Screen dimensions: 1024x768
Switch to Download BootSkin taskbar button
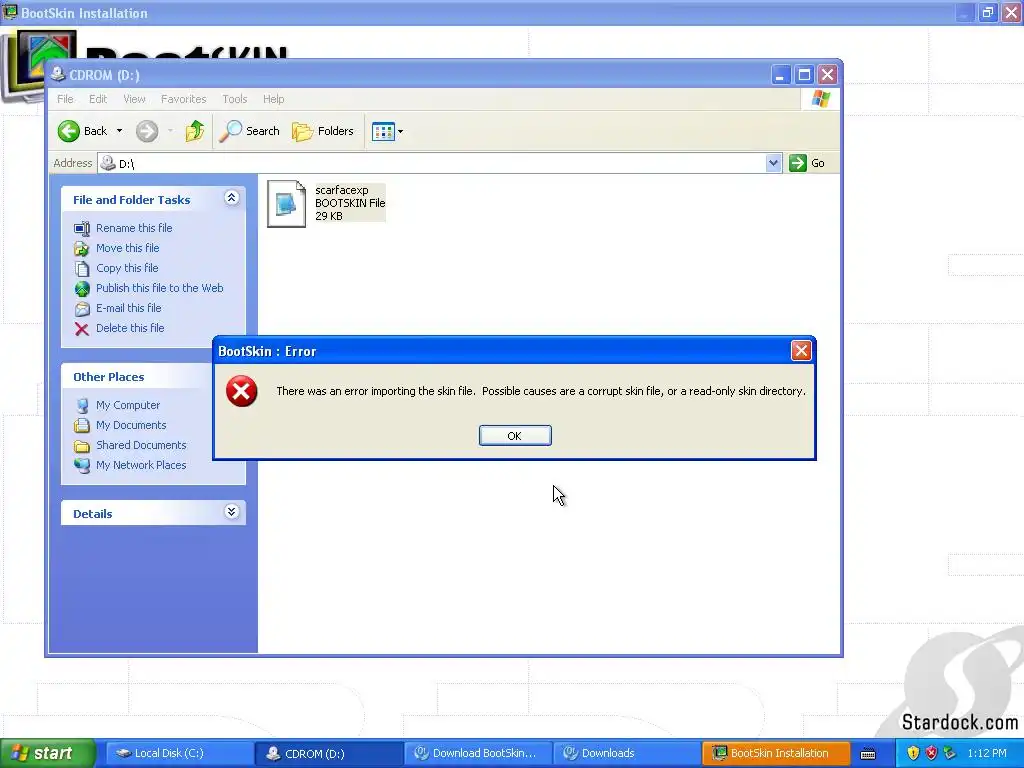pyautogui.click(x=477, y=754)
